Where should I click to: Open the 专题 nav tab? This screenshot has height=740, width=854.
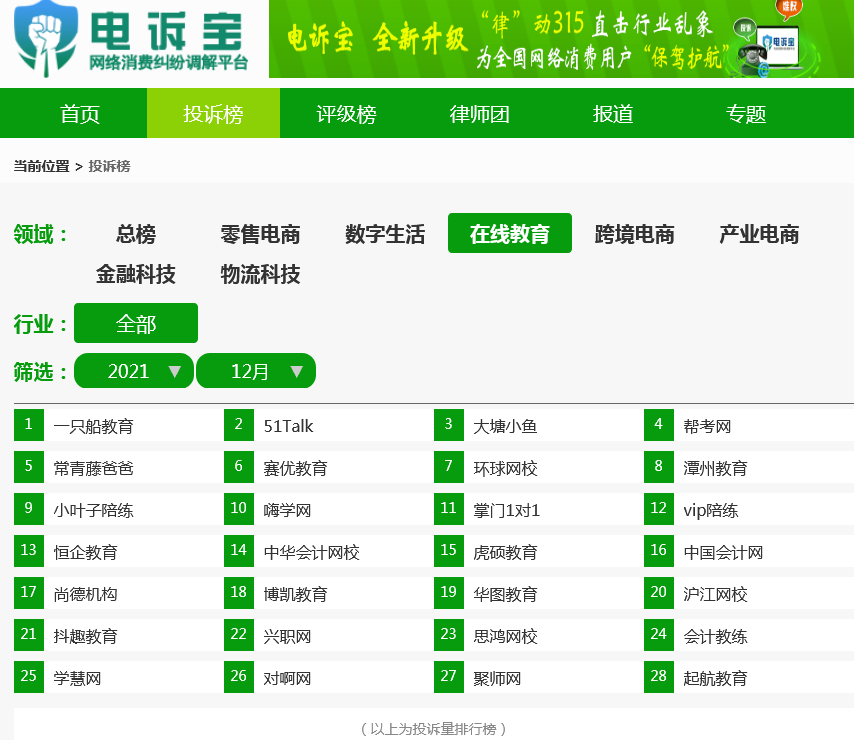[x=746, y=113]
